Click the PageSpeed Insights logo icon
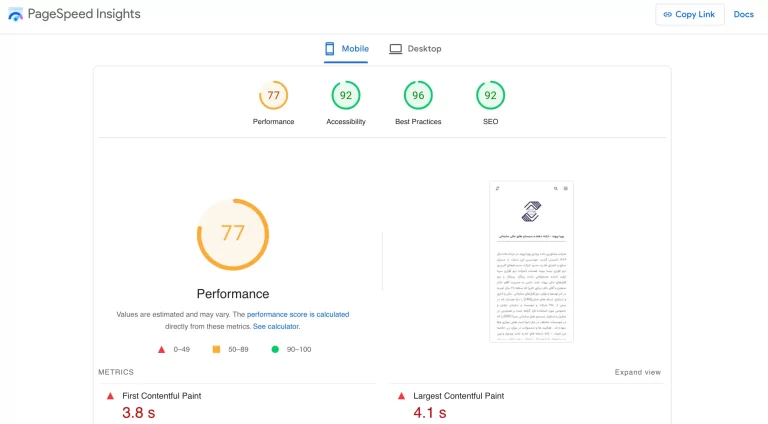This screenshot has width=768, height=424. 15,14
